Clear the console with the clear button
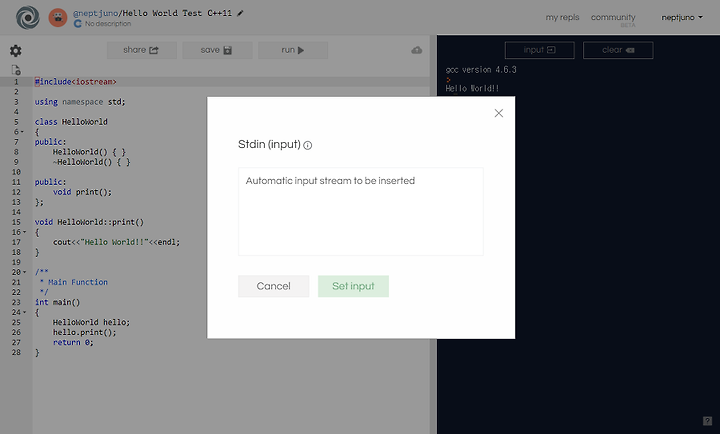This screenshot has width=720, height=434. pos(618,50)
